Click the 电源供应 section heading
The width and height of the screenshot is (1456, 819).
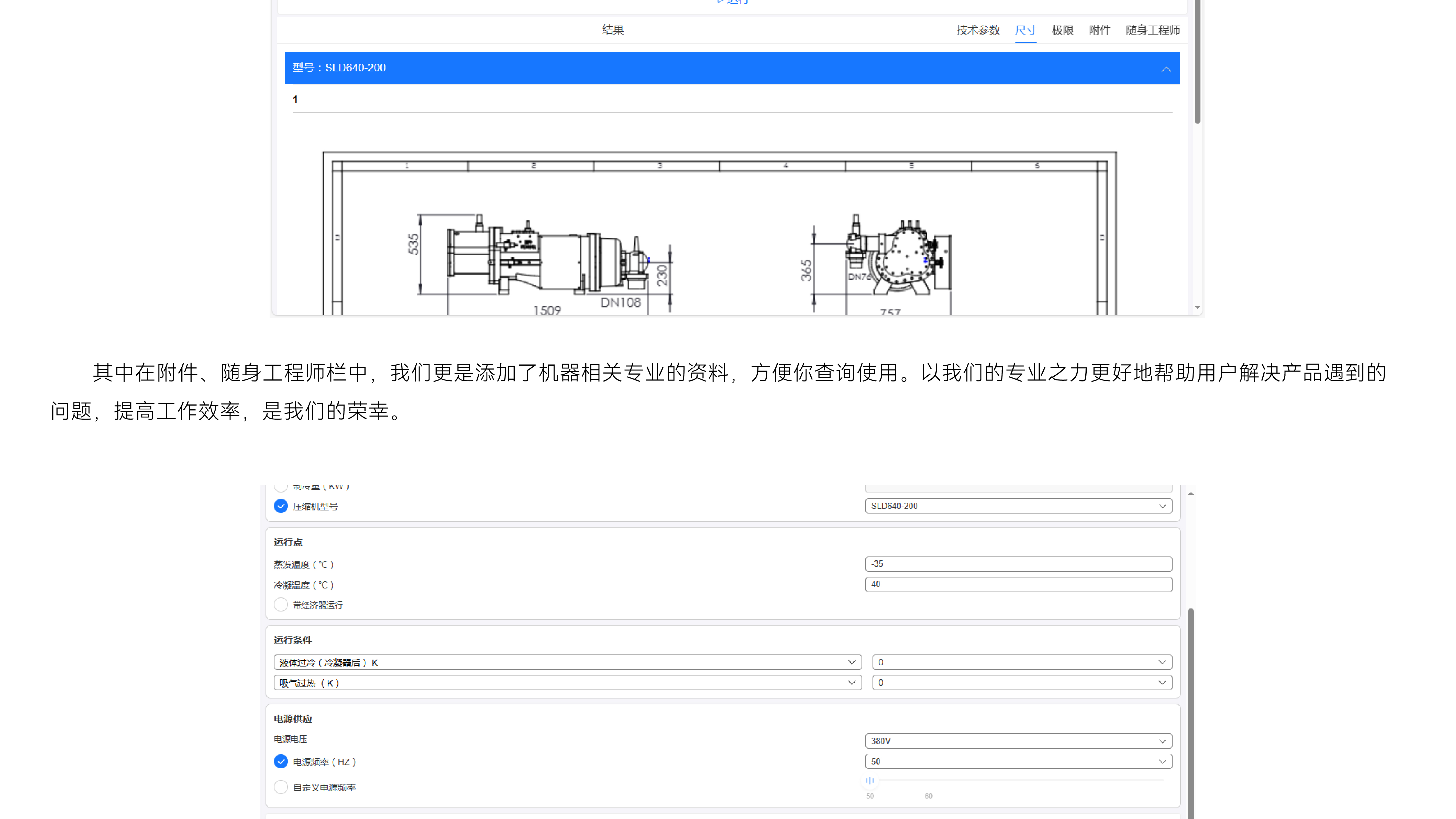pos(293,718)
